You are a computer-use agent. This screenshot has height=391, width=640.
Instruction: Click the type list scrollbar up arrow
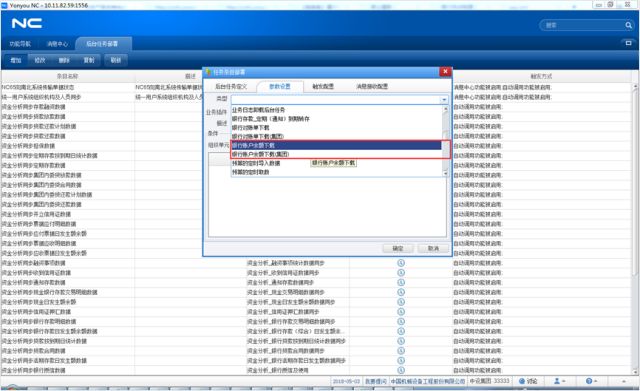click(x=445, y=109)
